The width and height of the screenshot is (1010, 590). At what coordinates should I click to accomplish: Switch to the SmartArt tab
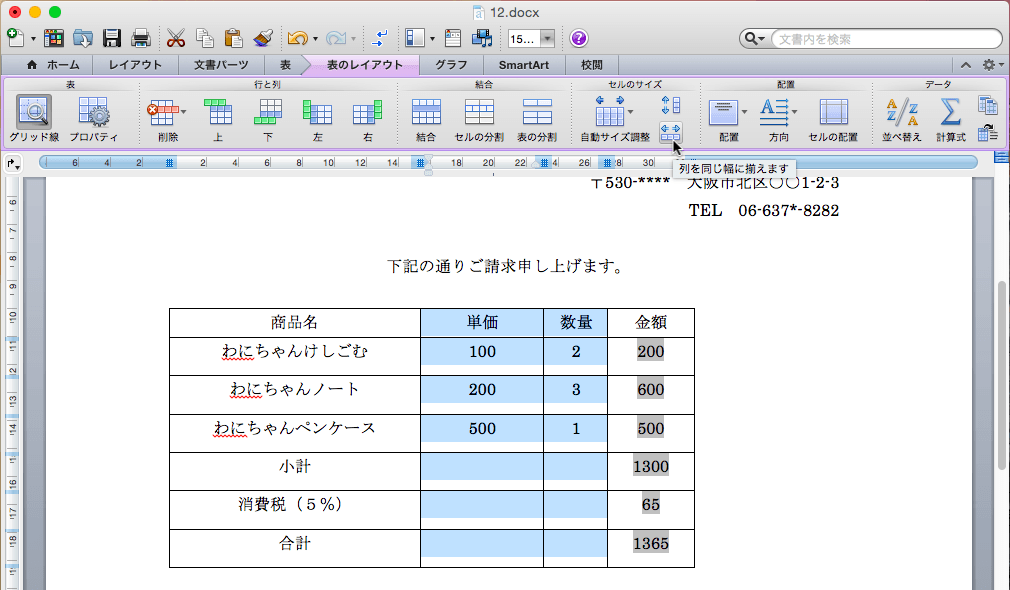524,65
